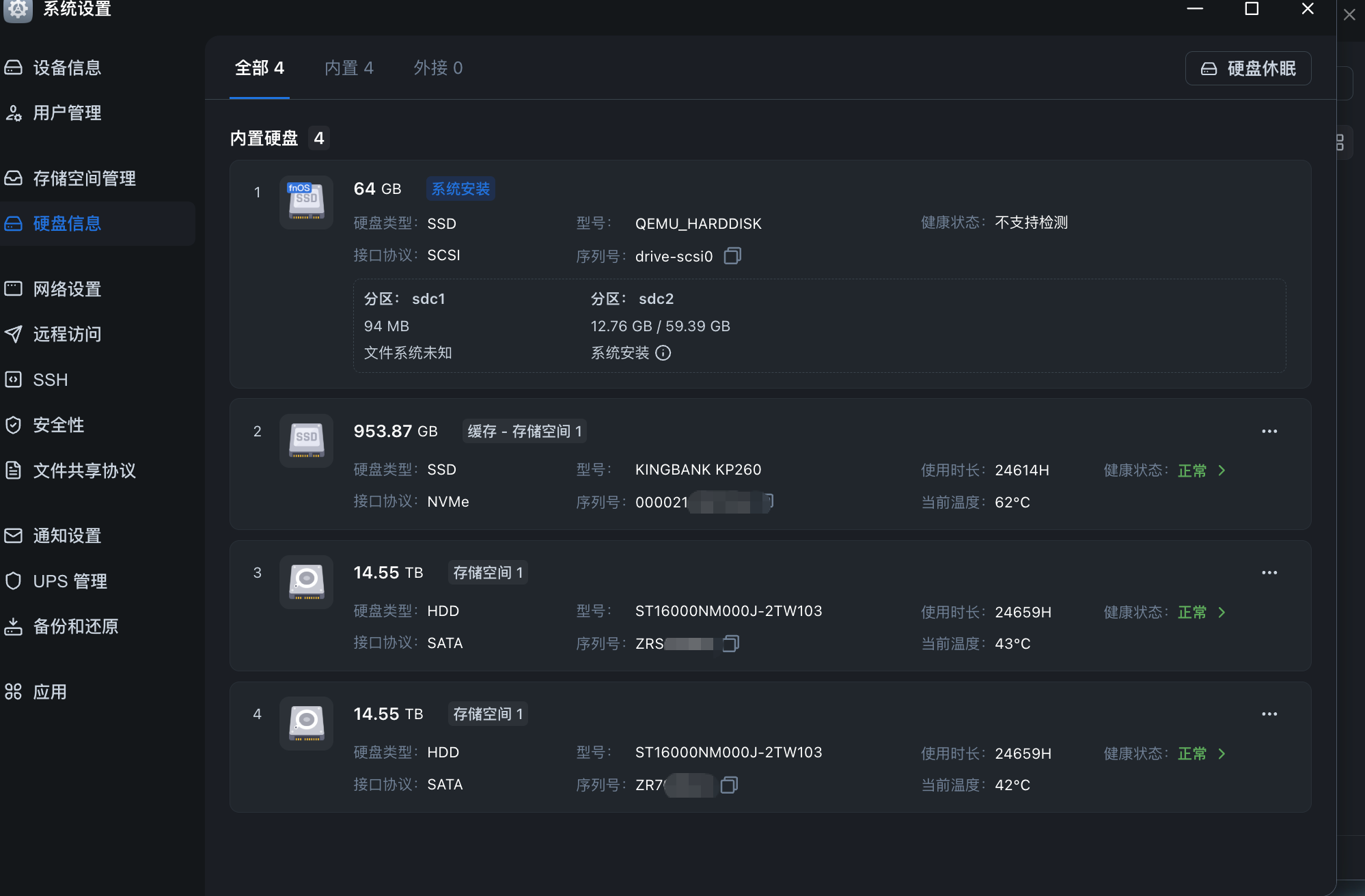Image resolution: width=1365 pixels, height=896 pixels.
Task: Expand health status details for disk 4
Action: pyautogui.click(x=1222, y=754)
